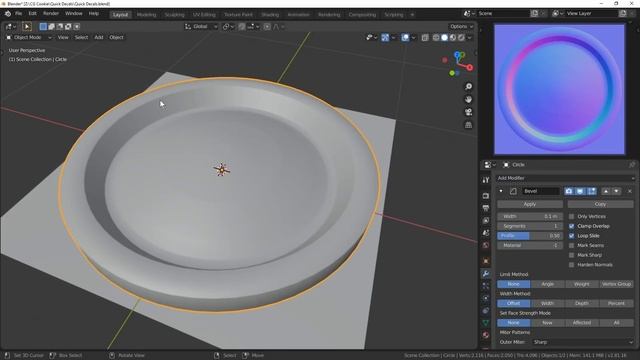The width and height of the screenshot is (640, 360).
Task: Toggle viewport overlays display button
Action: click(x=405, y=38)
